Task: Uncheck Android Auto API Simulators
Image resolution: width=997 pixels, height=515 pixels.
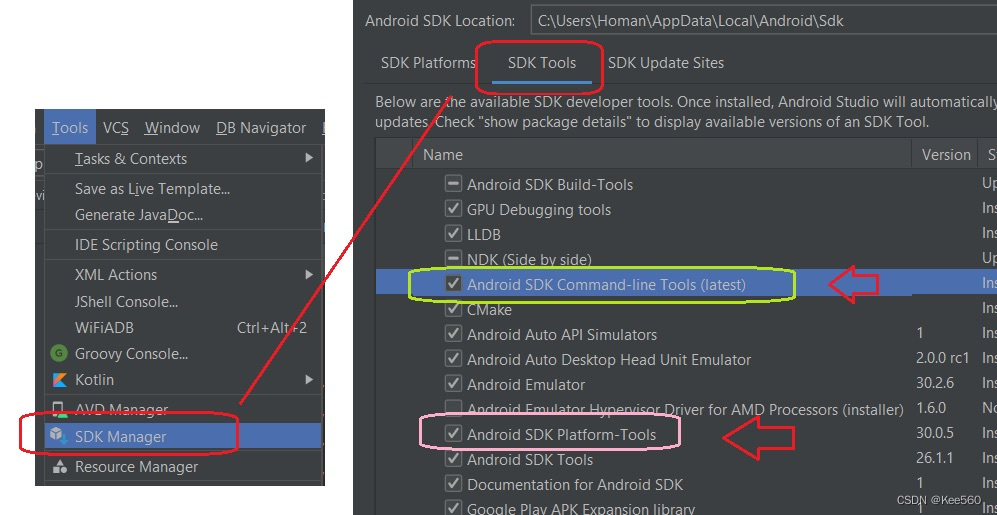Action: [453, 334]
